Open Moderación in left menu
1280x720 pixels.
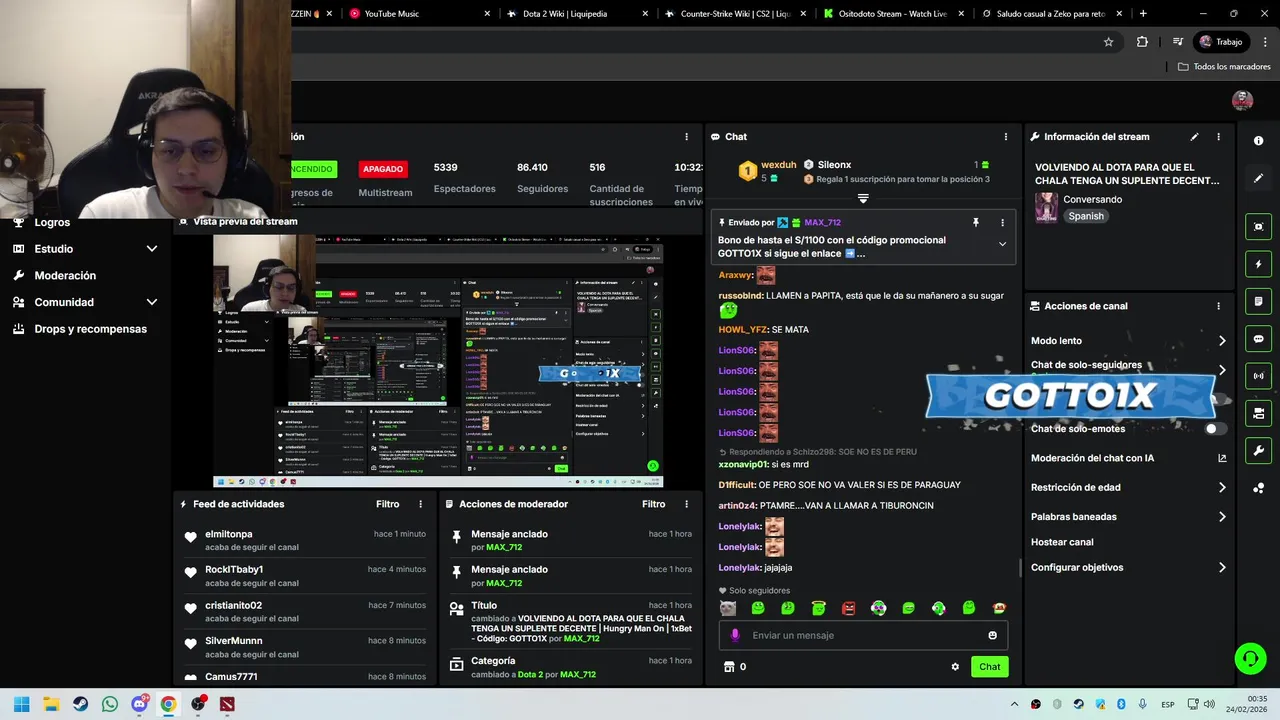point(65,275)
